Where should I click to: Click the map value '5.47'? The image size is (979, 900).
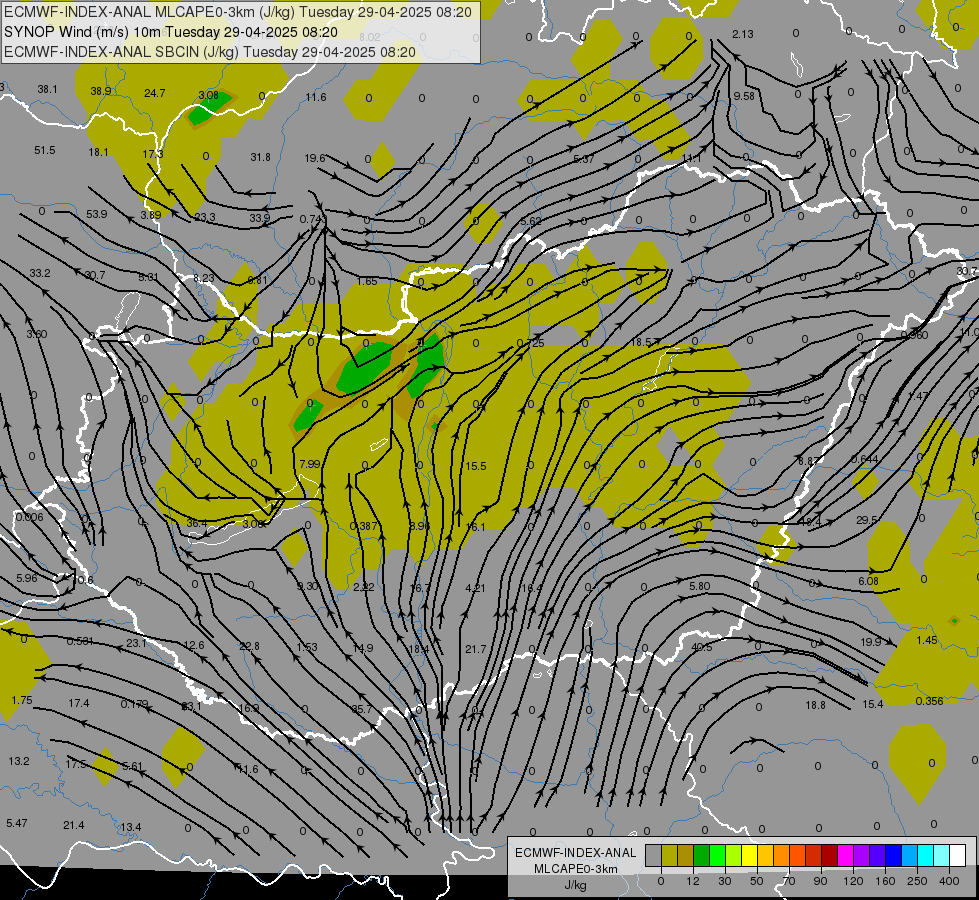[x=17, y=823]
